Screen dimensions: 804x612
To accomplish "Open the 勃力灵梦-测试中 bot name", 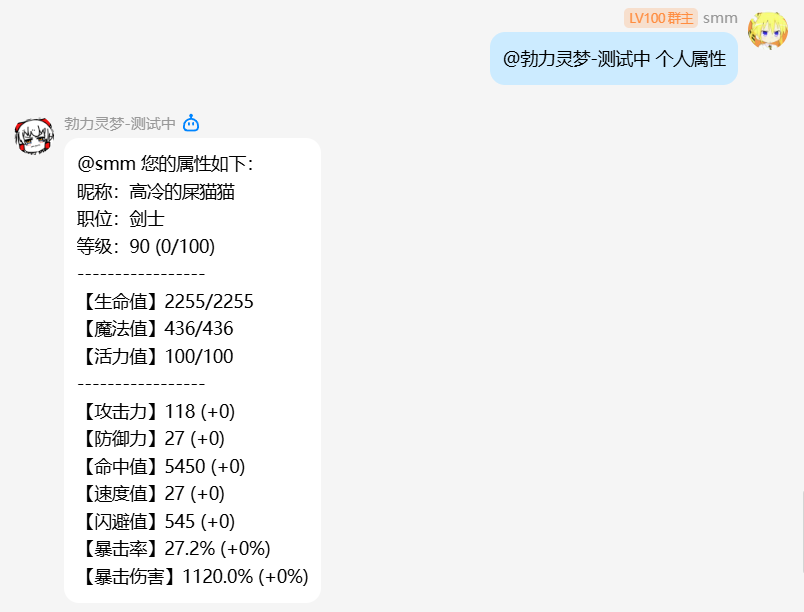I will (120, 124).
